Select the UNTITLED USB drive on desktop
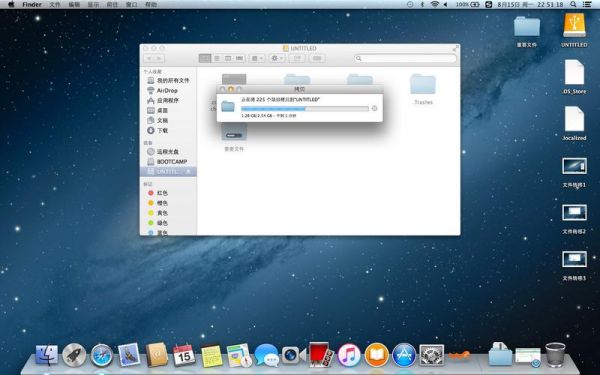The height and width of the screenshot is (375, 600). click(574, 30)
